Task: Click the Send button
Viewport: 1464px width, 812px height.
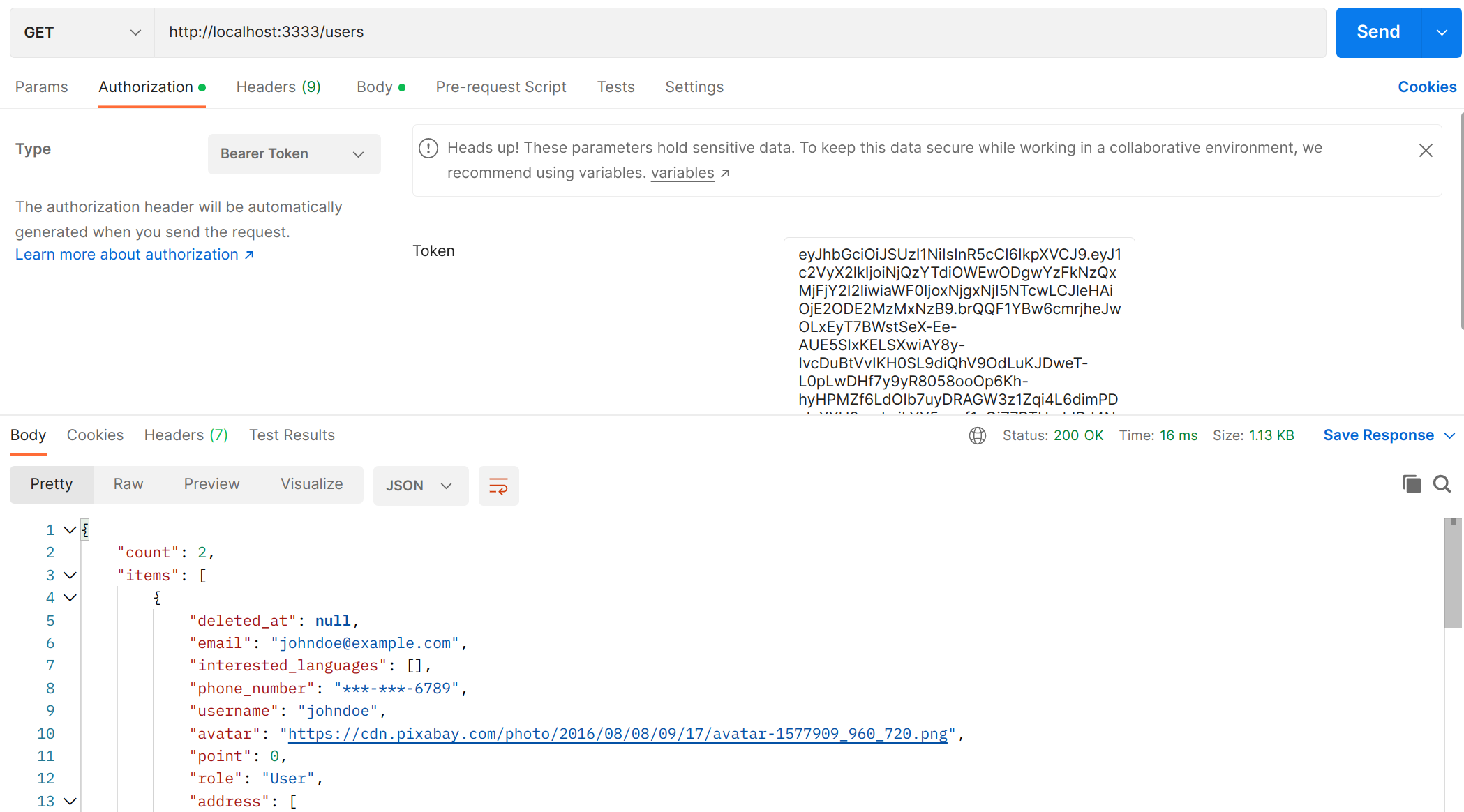Action: tap(1377, 32)
